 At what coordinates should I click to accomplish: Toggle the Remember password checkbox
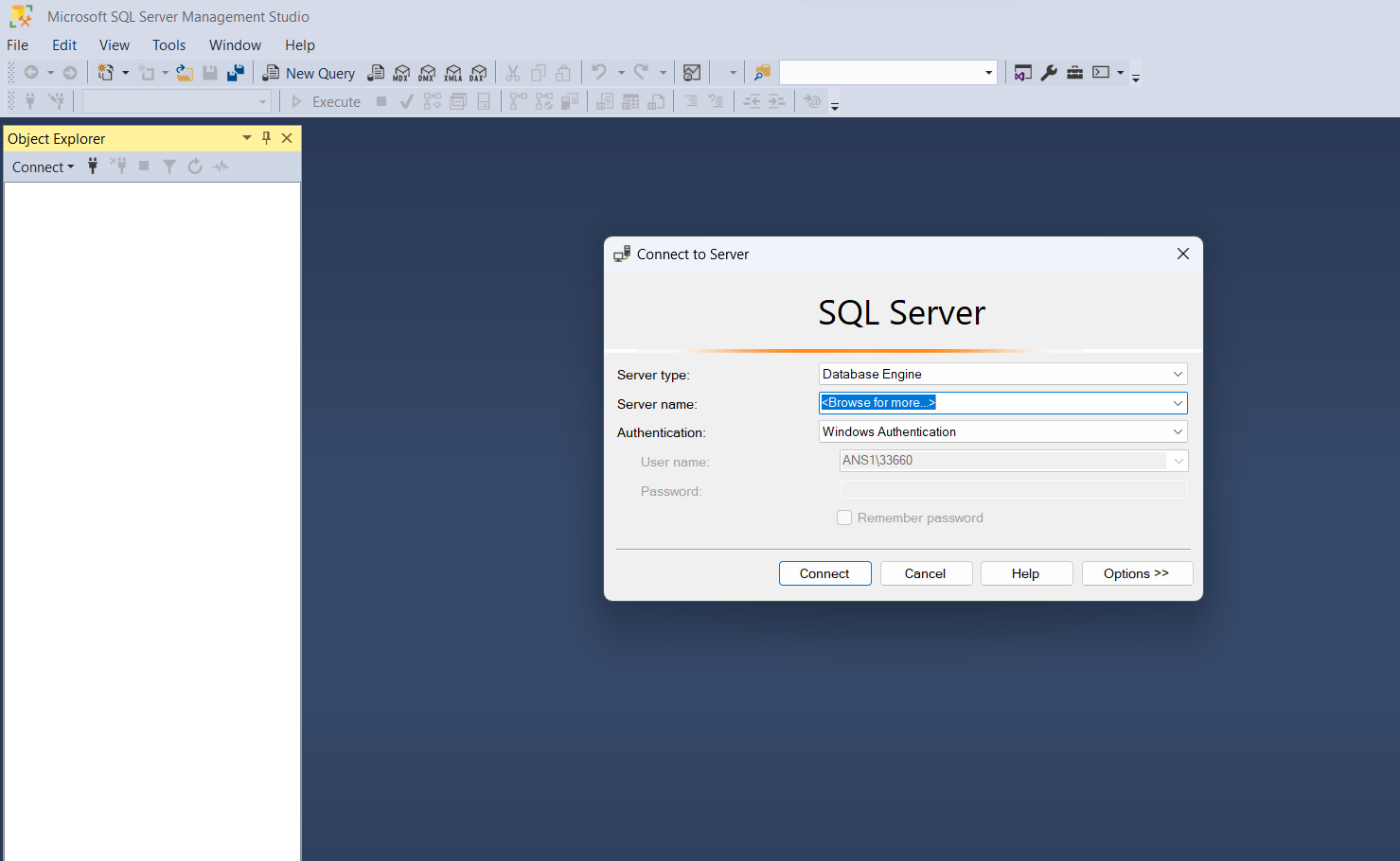(x=844, y=518)
